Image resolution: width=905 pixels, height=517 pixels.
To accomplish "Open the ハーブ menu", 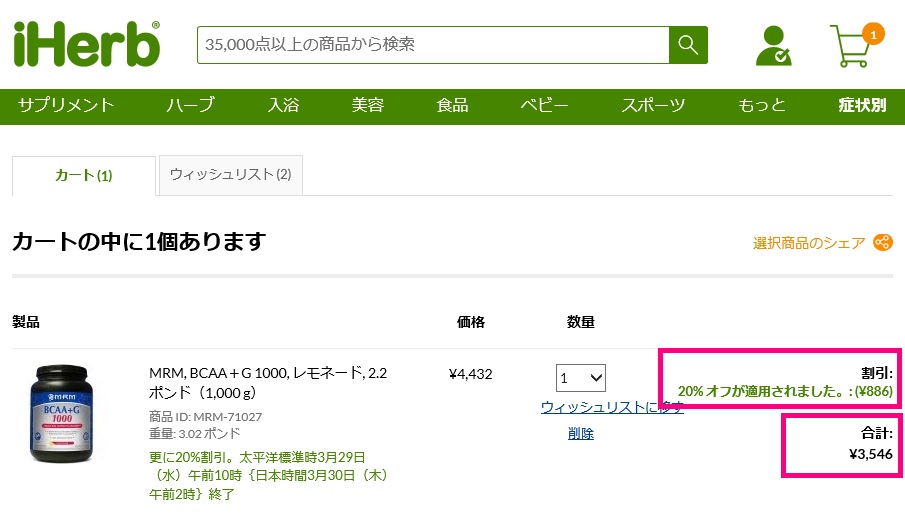I will [x=190, y=105].
